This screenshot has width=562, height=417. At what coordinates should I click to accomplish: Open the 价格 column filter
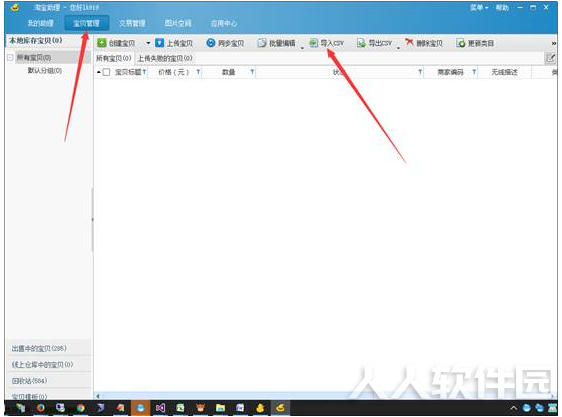(x=198, y=72)
